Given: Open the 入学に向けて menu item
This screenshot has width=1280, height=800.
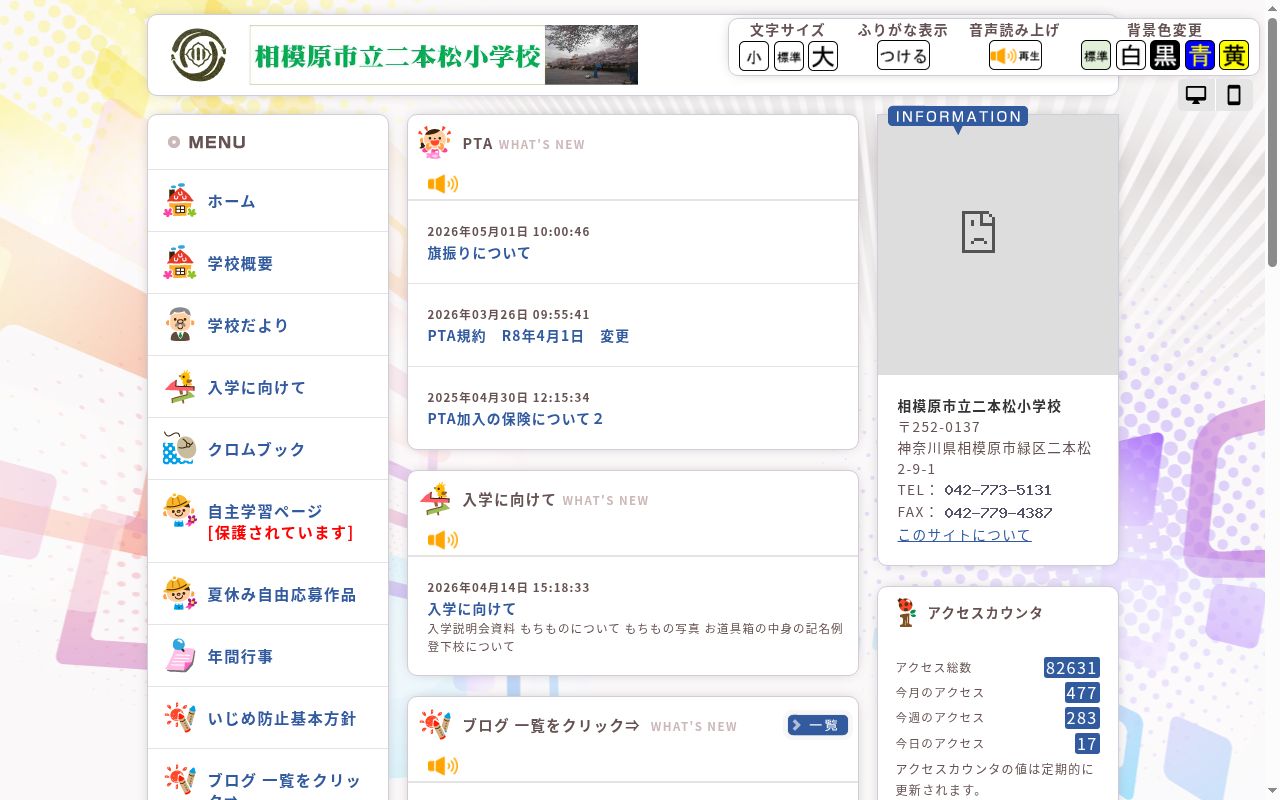Looking at the screenshot, I should point(268,387).
